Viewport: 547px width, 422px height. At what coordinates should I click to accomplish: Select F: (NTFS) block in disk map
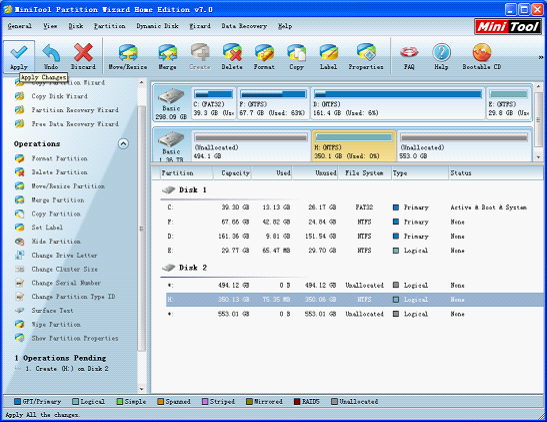[273, 103]
